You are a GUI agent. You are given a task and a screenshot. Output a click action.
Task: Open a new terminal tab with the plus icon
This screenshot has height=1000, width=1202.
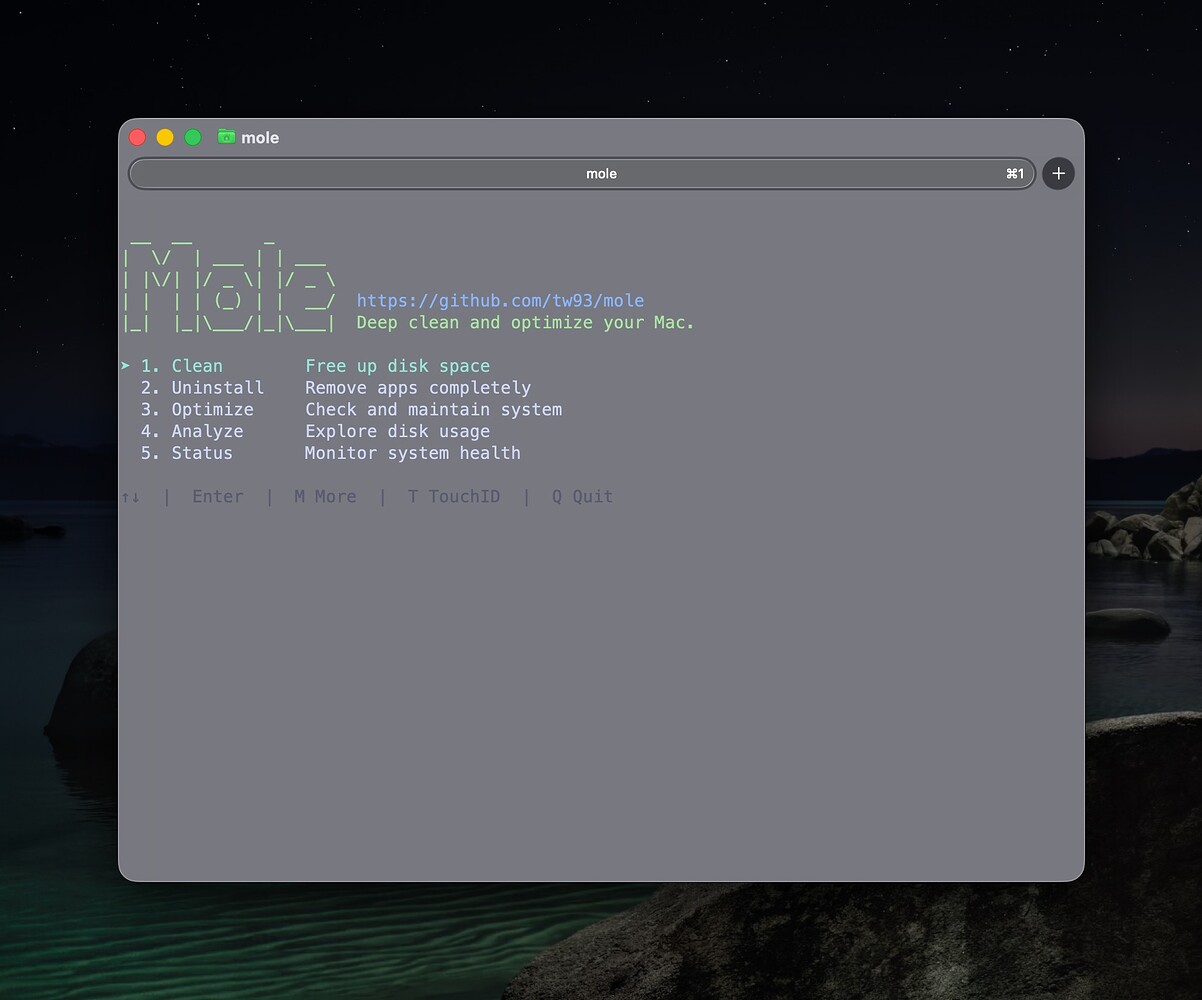point(1057,173)
